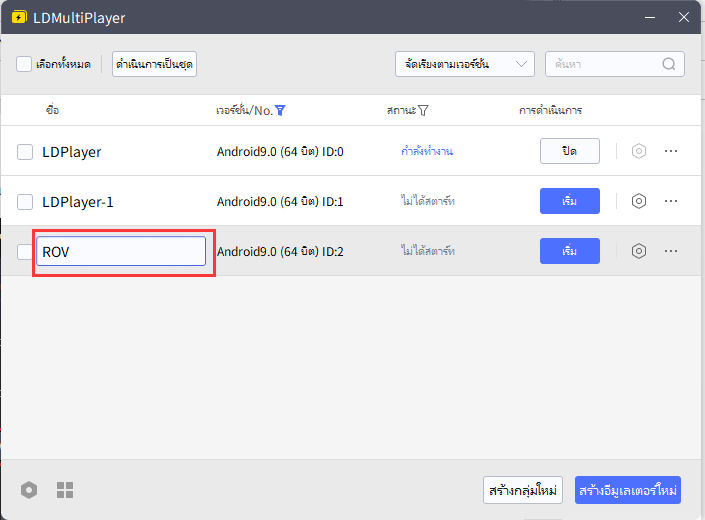Screen dimensions: 705x520
Task: Start the LDPlayer-1 instance
Action: (x=570, y=201)
